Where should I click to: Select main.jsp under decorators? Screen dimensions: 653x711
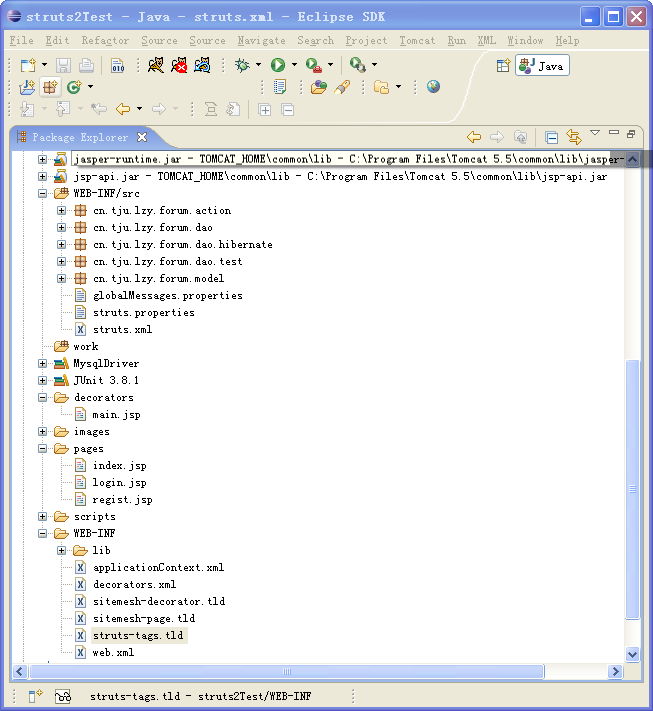click(117, 414)
